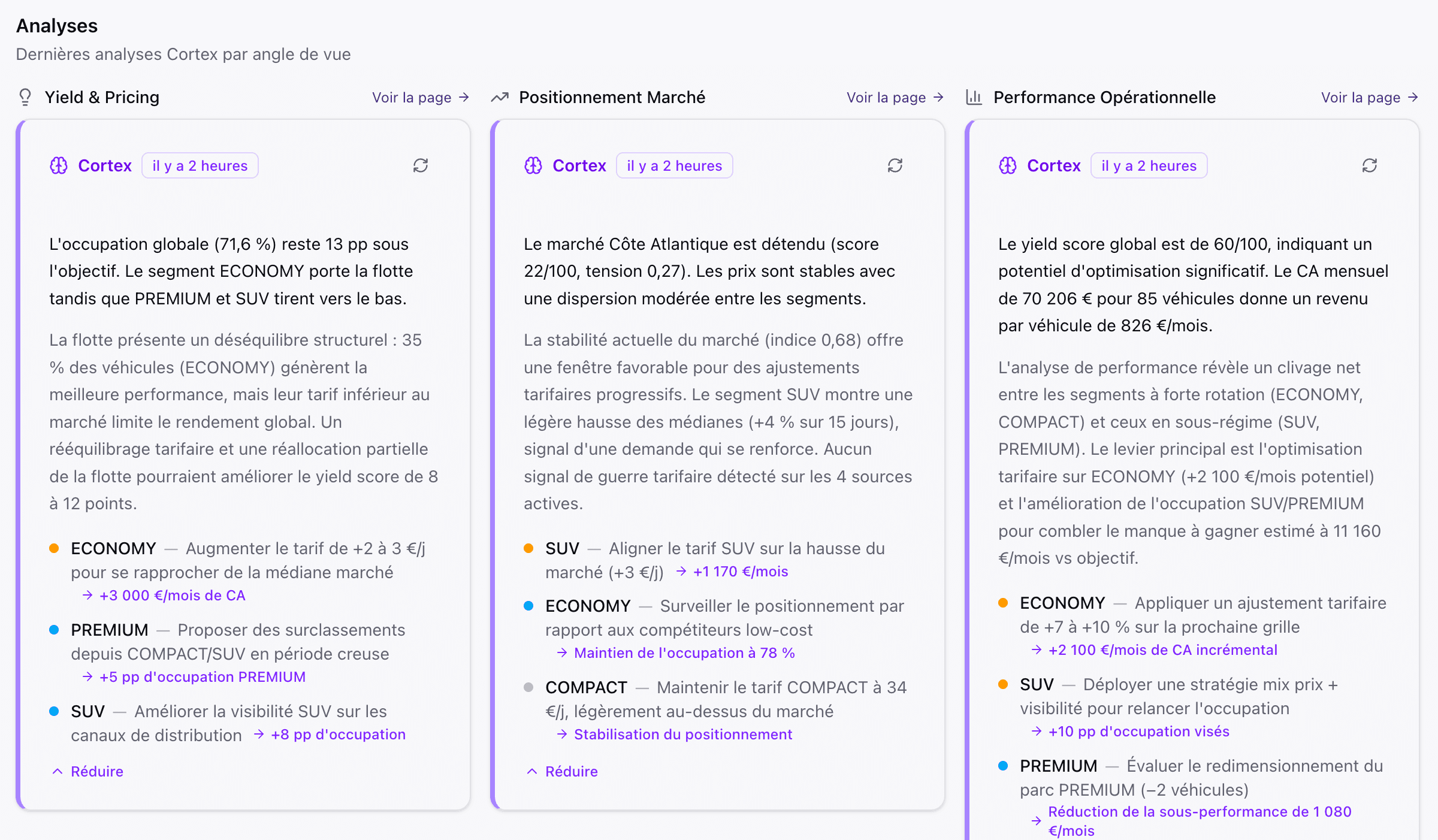
Task: Click the Cortex brain icon on Positionnement Marché card
Action: (x=533, y=165)
